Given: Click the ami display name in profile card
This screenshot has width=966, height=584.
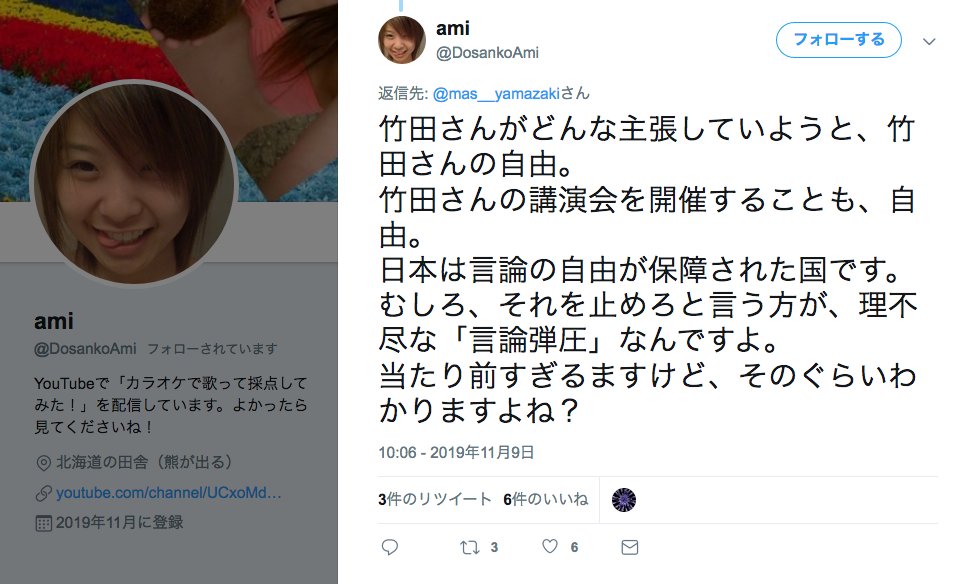Looking at the screenshot, I should (x=54, y=321).
